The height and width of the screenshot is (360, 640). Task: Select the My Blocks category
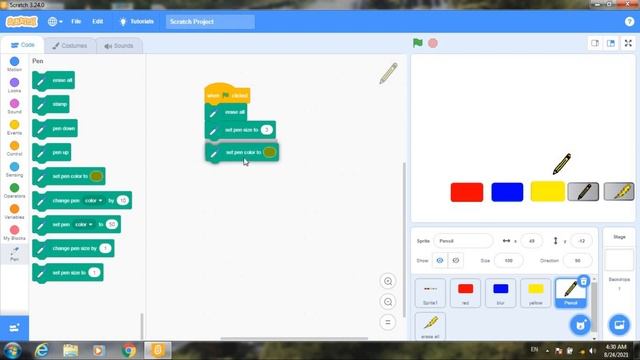14,233
